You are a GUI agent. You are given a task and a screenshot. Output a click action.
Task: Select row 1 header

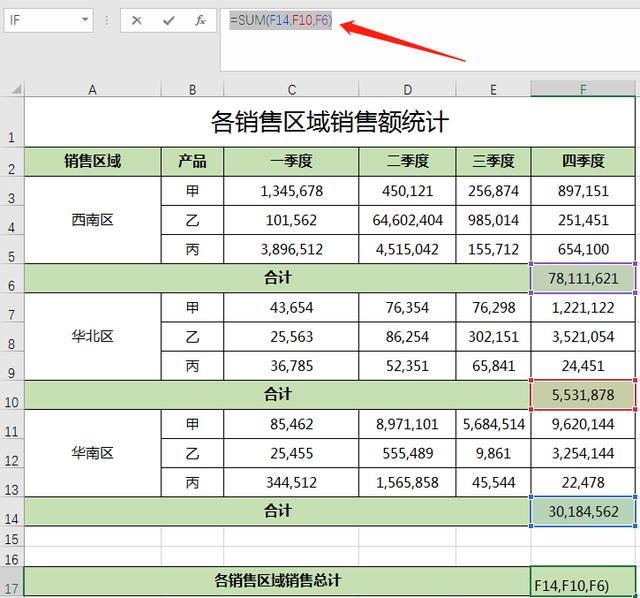[12, 122]
